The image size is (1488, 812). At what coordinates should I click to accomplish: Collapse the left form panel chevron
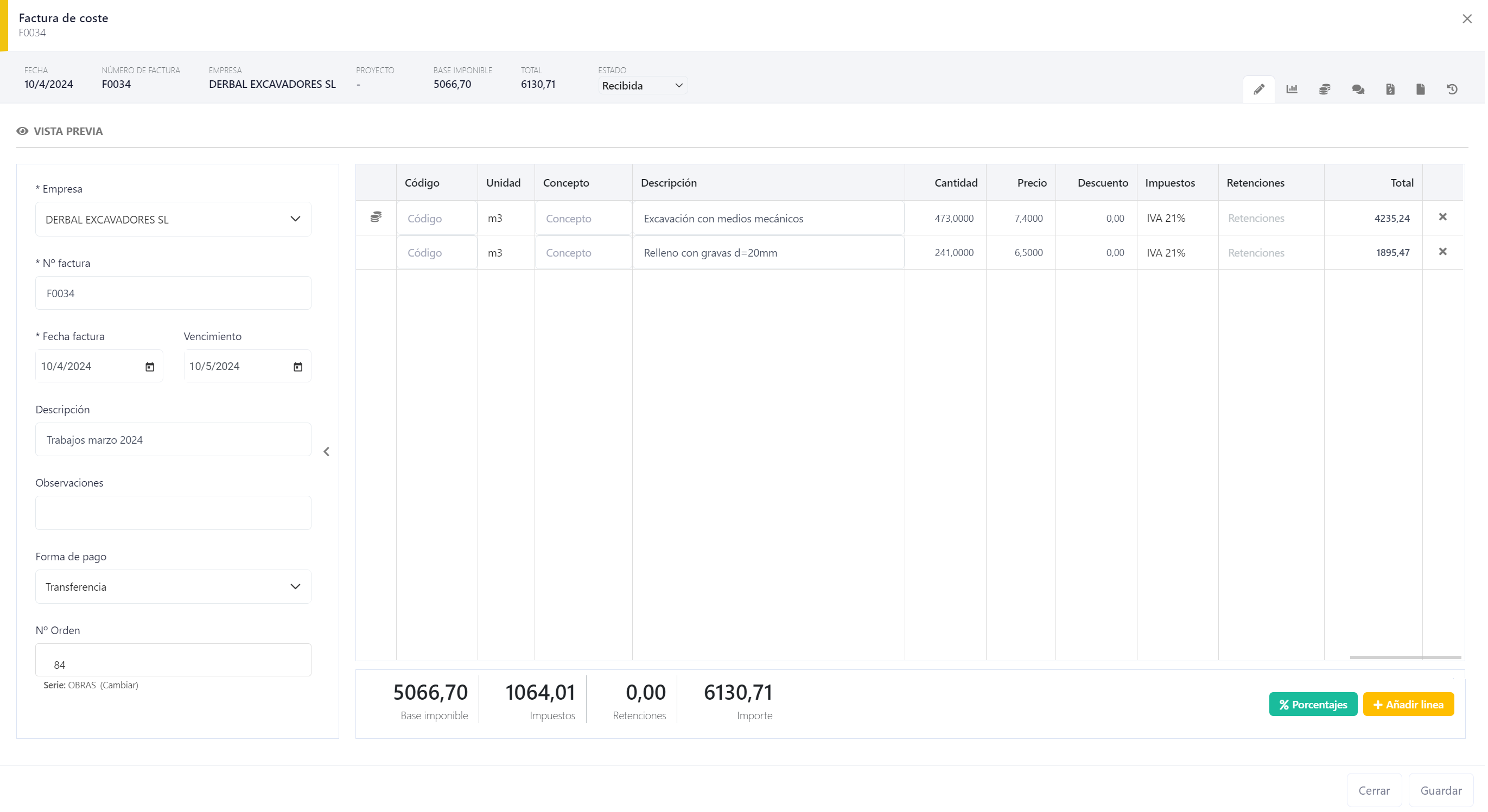326,452
